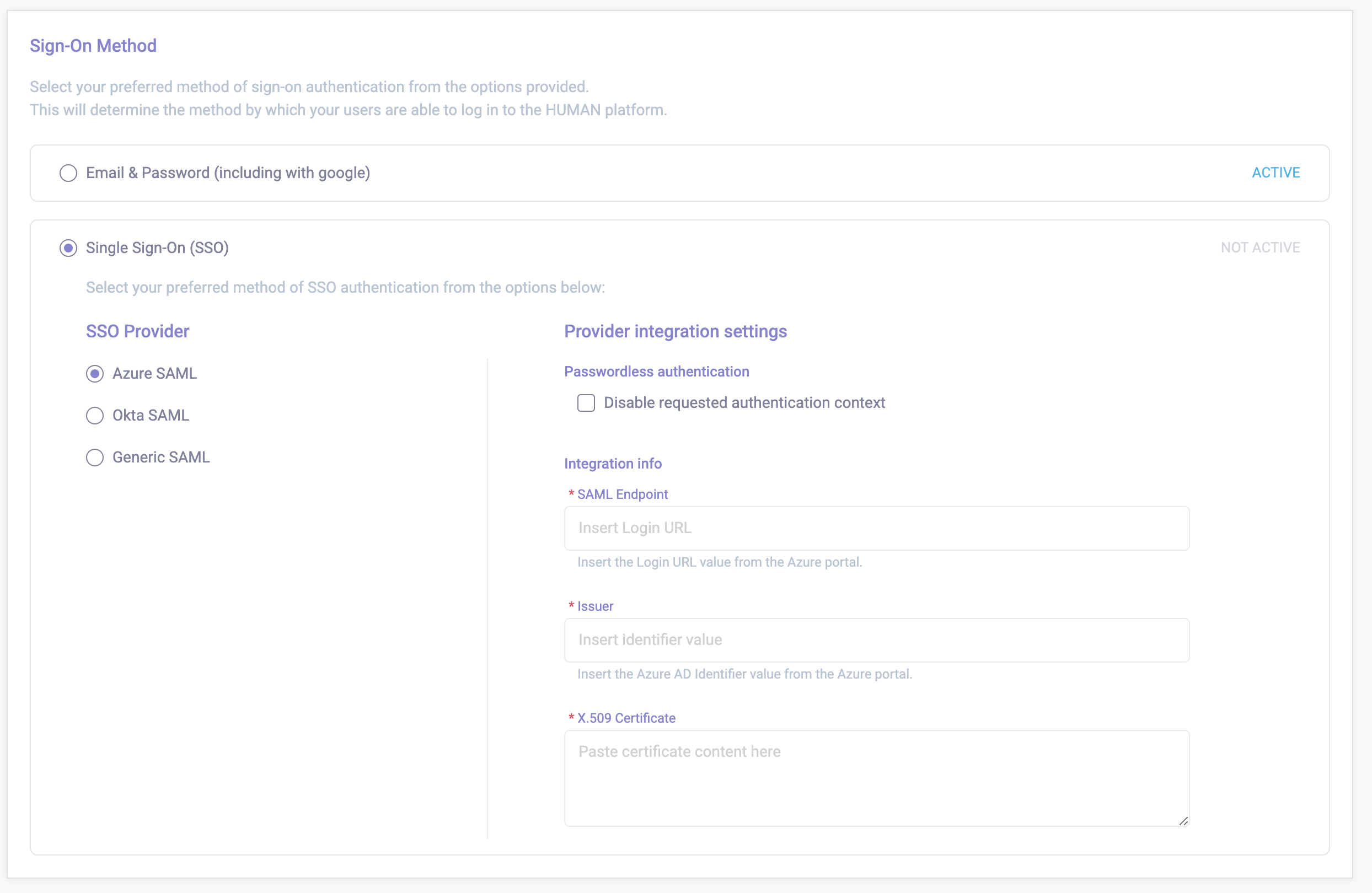
Task: Click the NOT ACTIVE status label
Action: point(1260,248)
